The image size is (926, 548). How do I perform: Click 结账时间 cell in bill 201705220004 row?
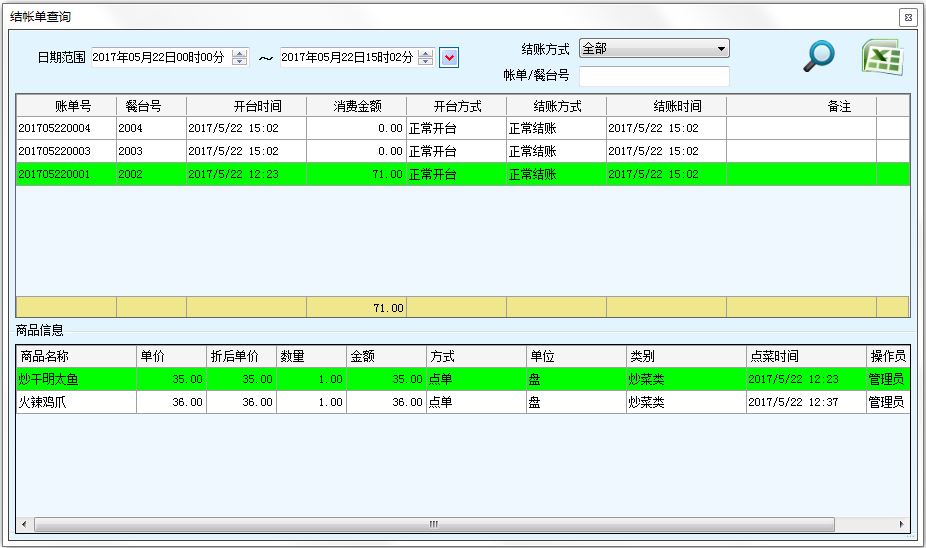tap(666, 128)
